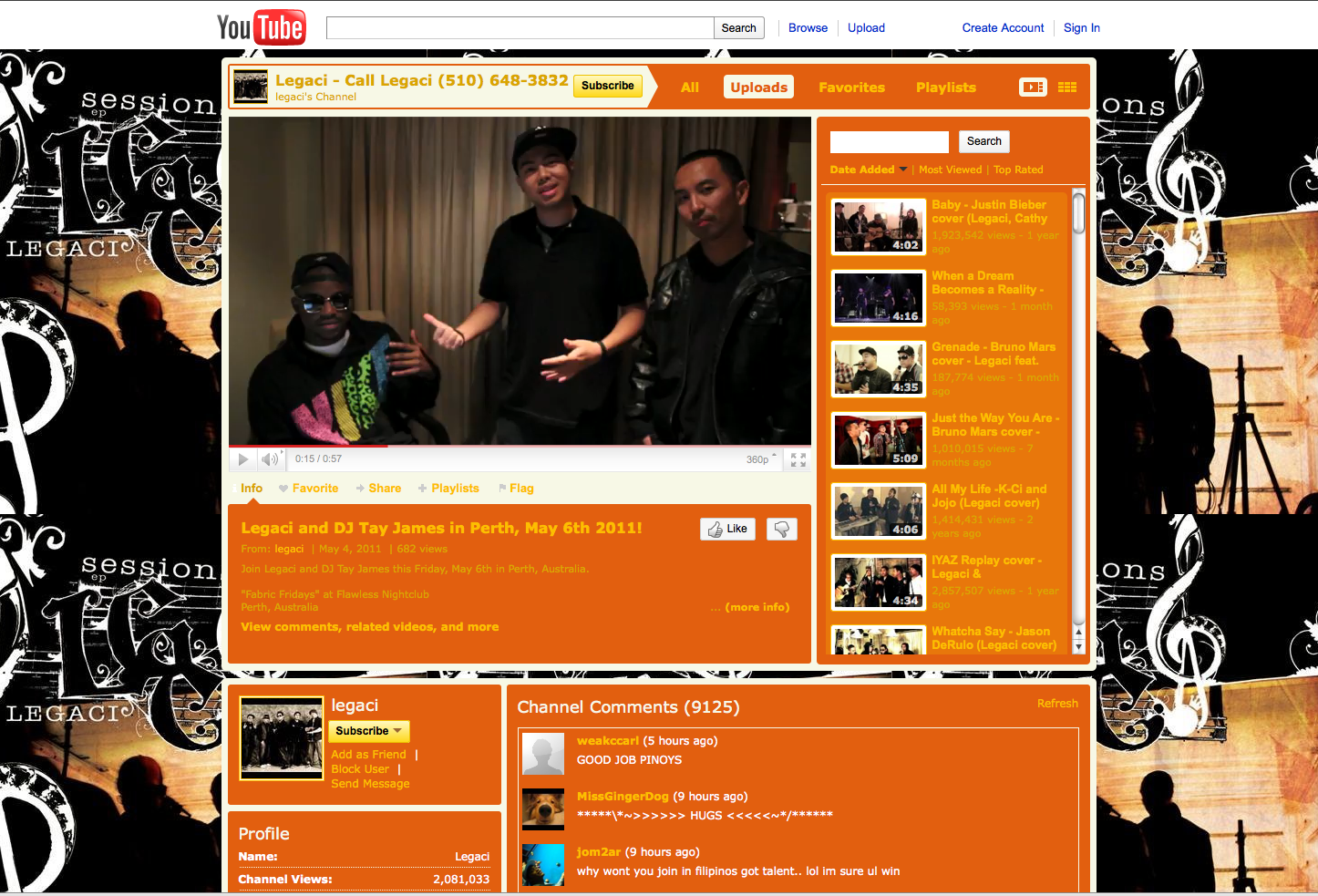The image size is (1318, 896).
Task: Enter fullscreen mode on the video player
Action: 798,459
